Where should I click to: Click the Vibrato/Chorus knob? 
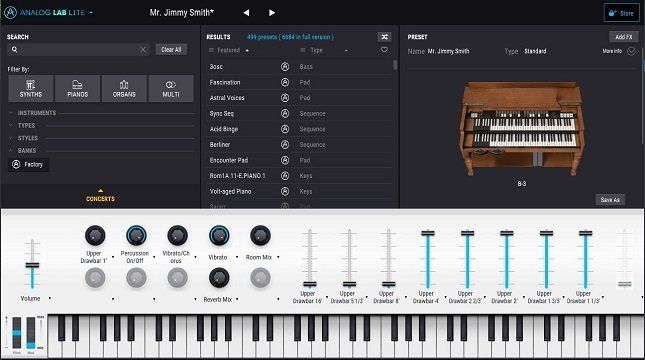pyautogui.click(x=177, y=235)
